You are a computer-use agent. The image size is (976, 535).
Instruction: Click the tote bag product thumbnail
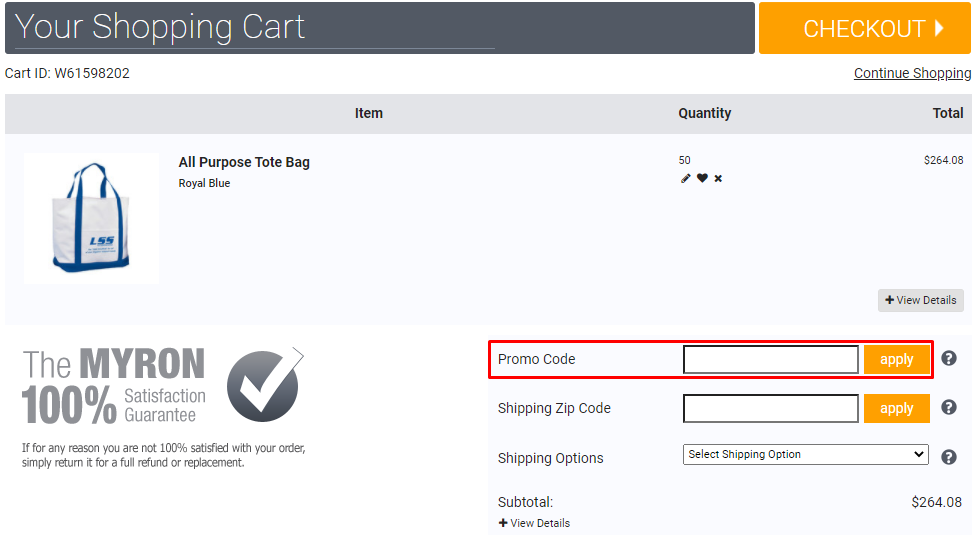92,218
